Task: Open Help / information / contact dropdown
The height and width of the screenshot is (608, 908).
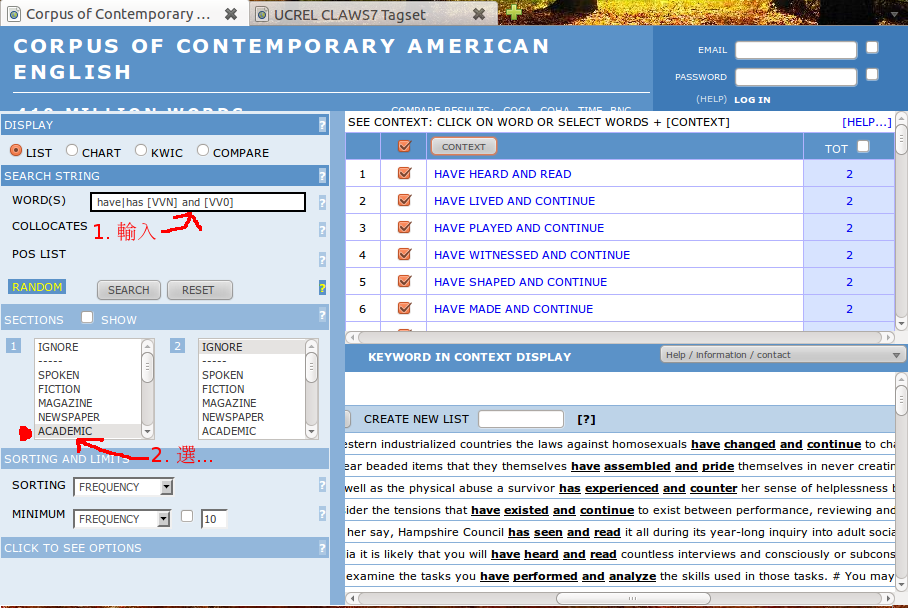Action: pos(782,354)
